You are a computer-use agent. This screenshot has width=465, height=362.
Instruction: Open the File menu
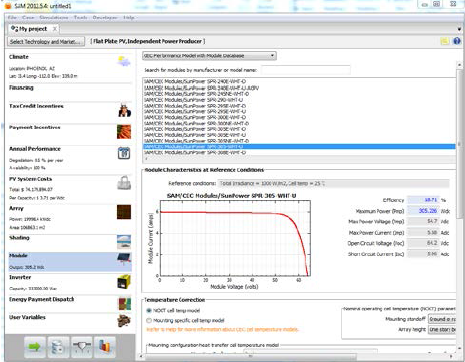[12, 17]
